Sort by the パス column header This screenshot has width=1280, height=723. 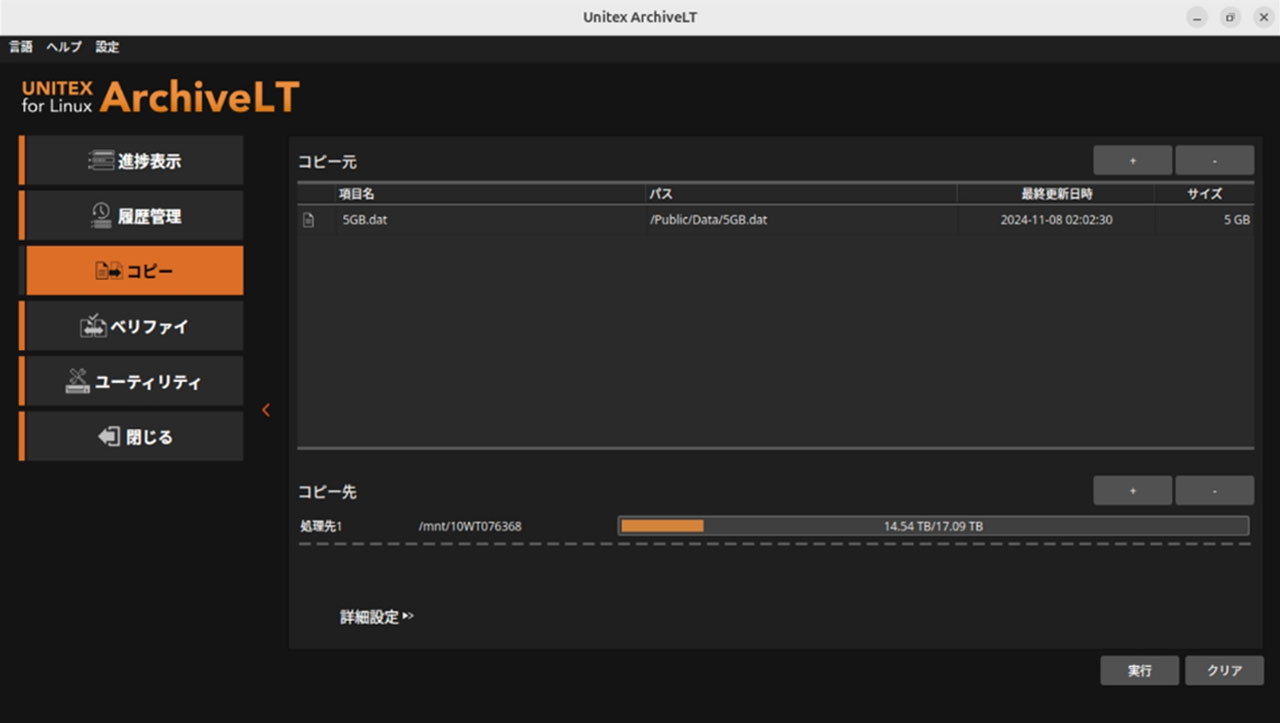point(801,194)
